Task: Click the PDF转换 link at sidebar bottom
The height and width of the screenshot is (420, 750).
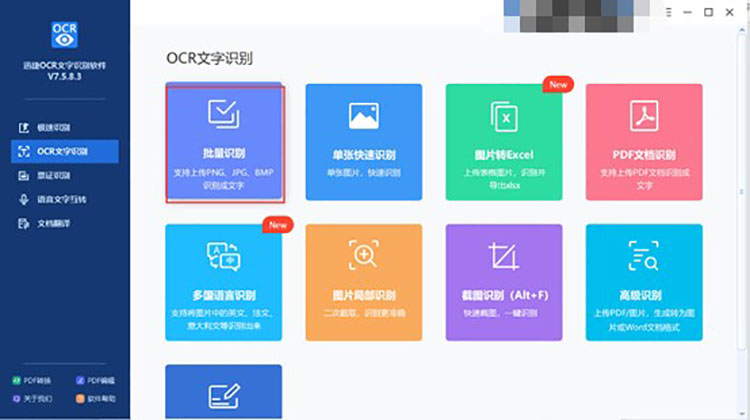Action: click(32, 381)
